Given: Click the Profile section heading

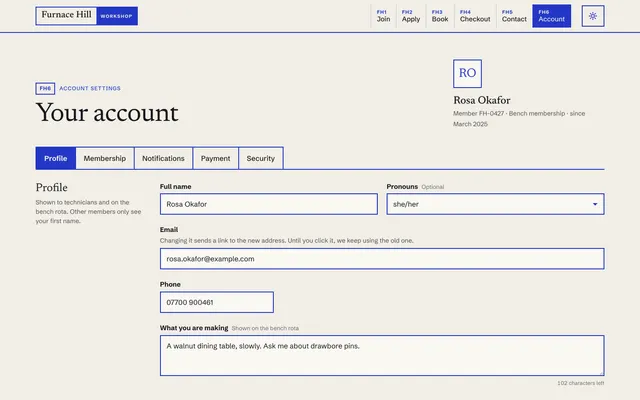Looking at the screenshot, I should coord(51,187).
